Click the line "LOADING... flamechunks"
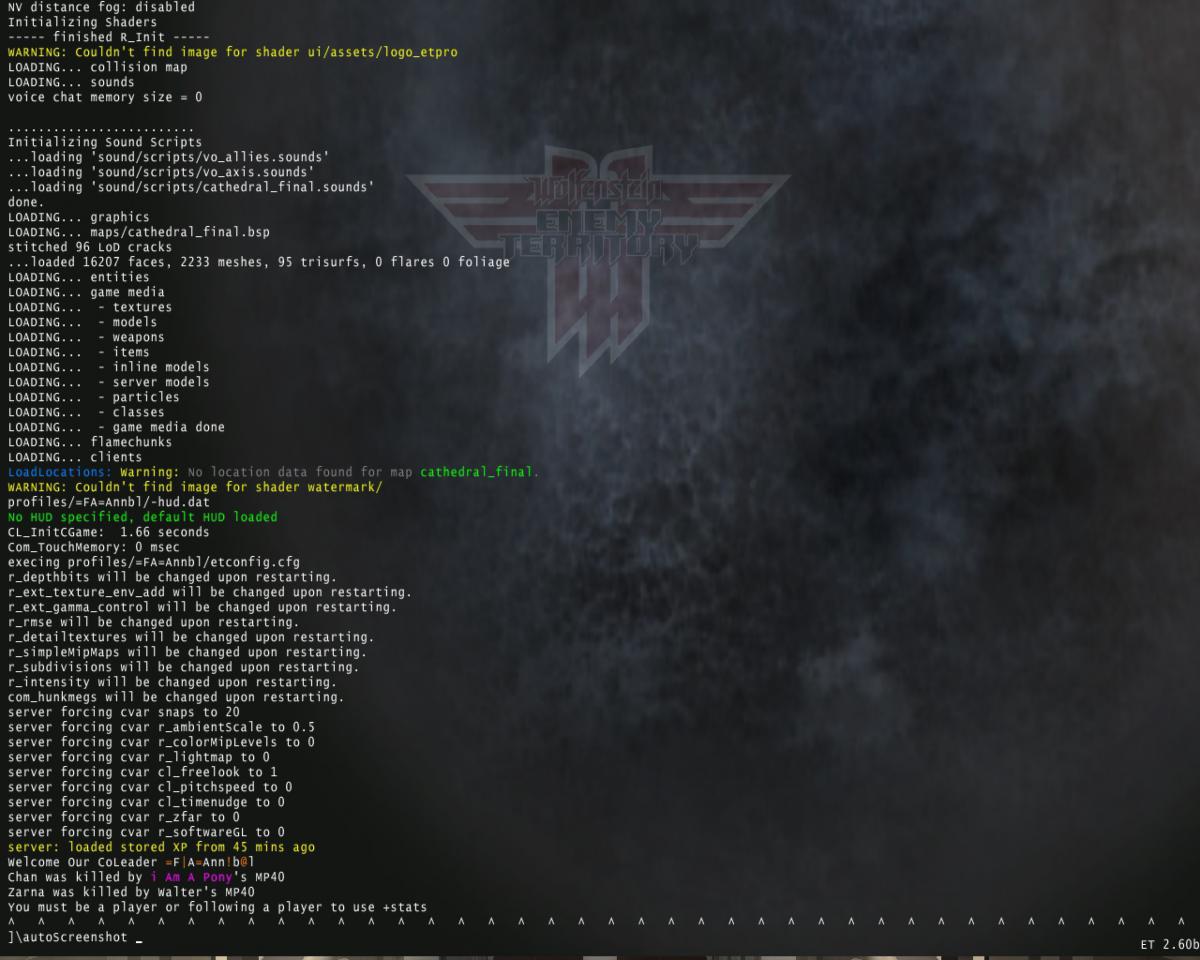The width and height of the screenshot is (1200, 960). point(89,442)
